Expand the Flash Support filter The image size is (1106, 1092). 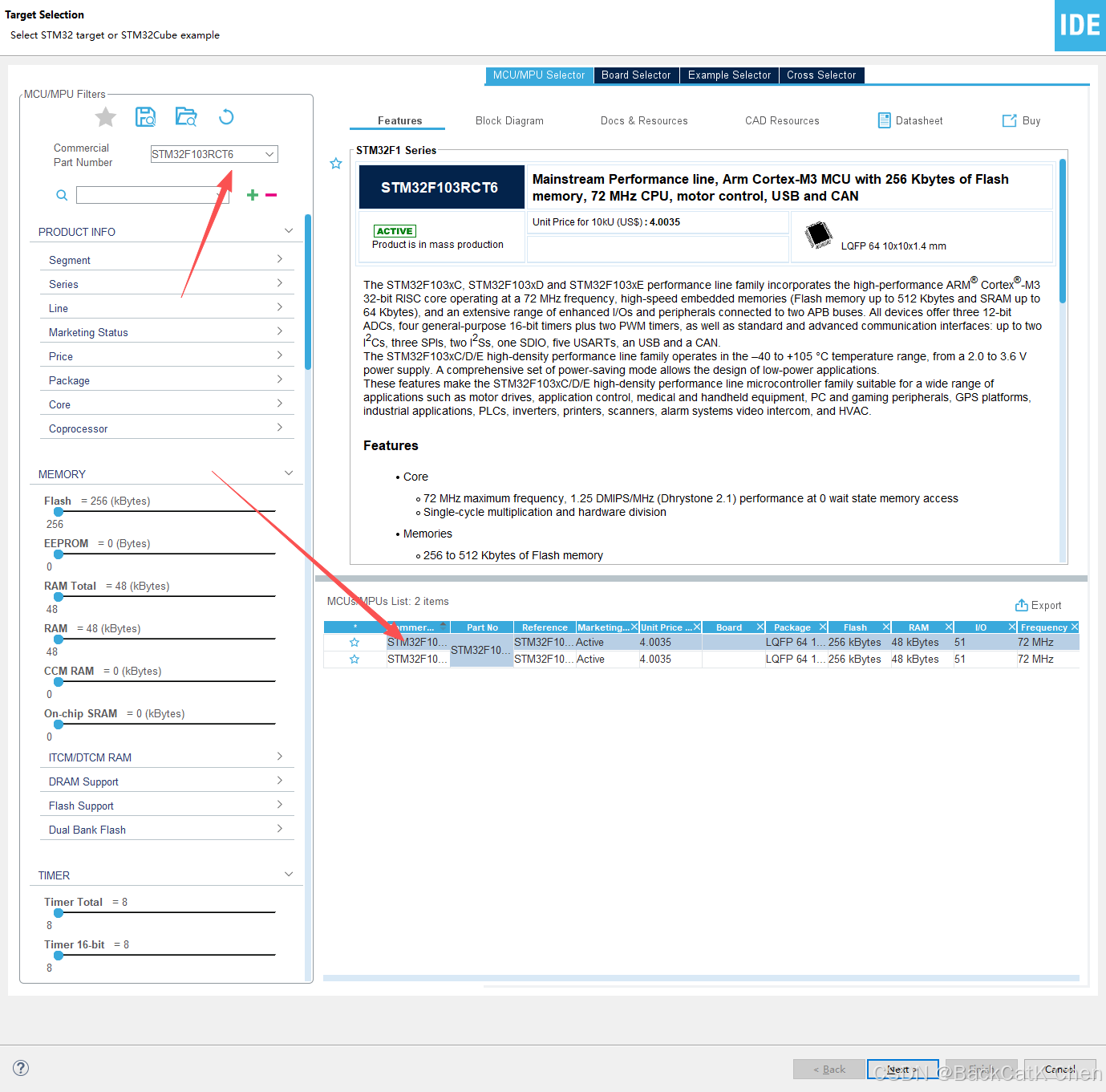click(280, 805)
